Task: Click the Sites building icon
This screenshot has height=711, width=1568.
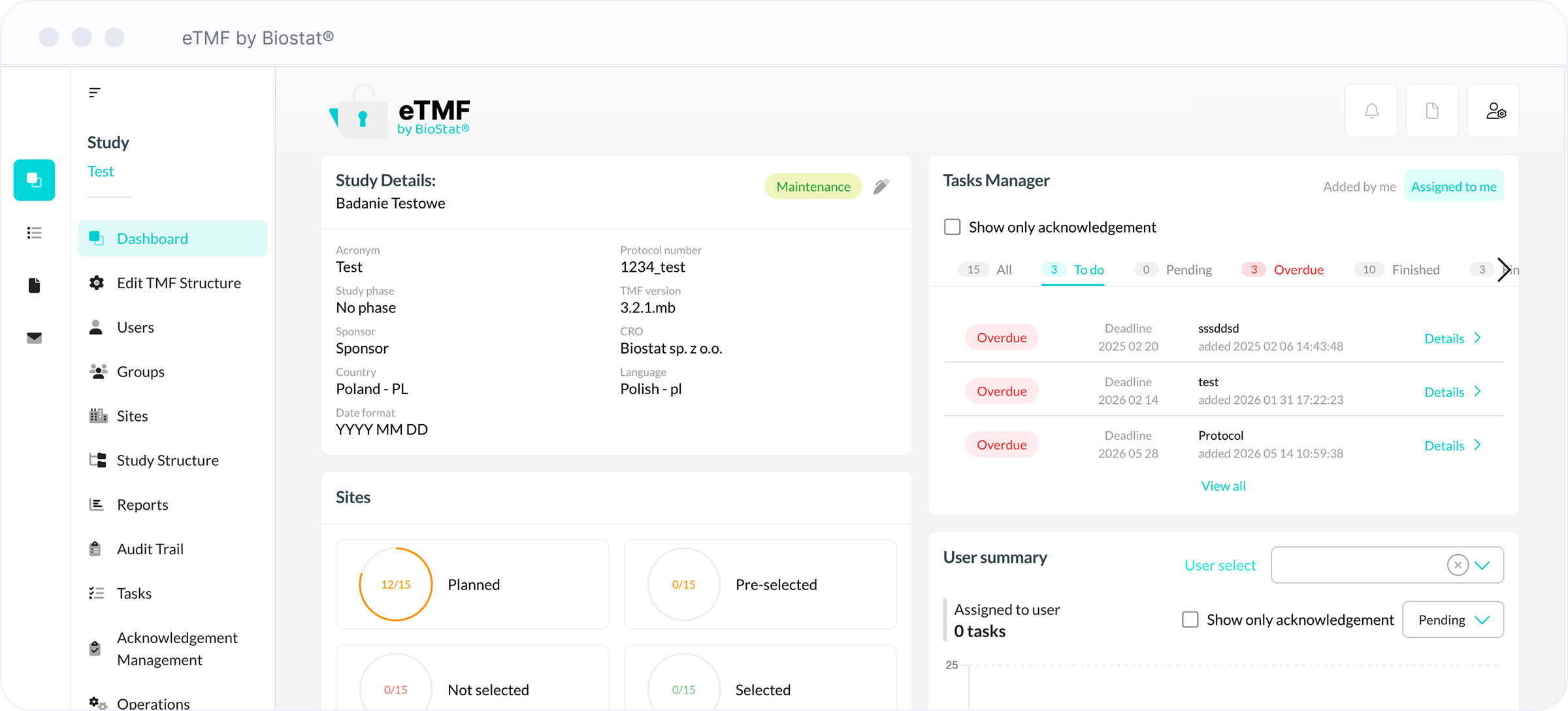Action: (98, 416)
